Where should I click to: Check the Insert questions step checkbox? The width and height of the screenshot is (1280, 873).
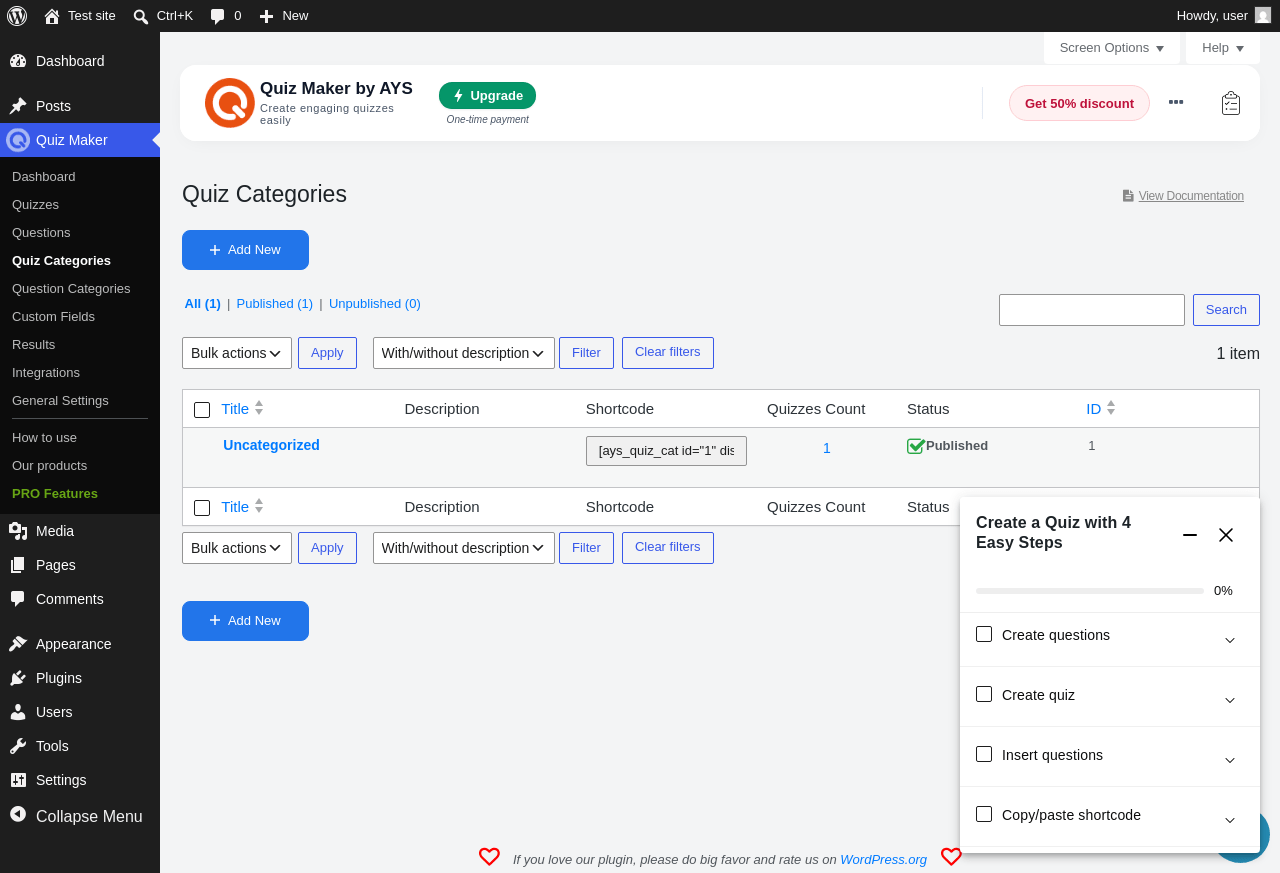pyautogui.click(x=984, y=754)
